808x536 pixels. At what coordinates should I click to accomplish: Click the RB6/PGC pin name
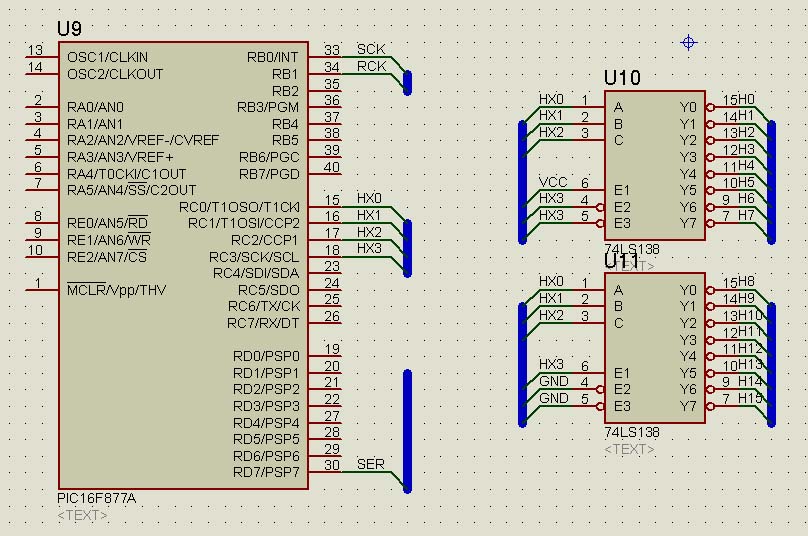268,157
